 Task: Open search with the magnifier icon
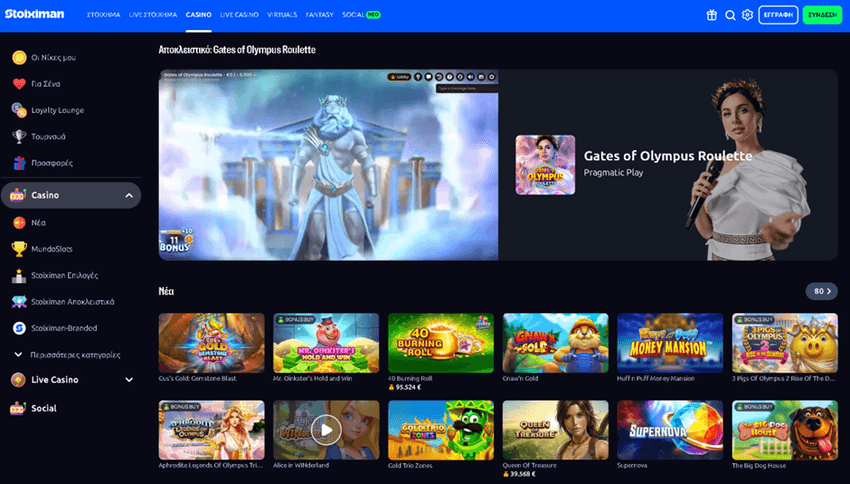(730, 15)
